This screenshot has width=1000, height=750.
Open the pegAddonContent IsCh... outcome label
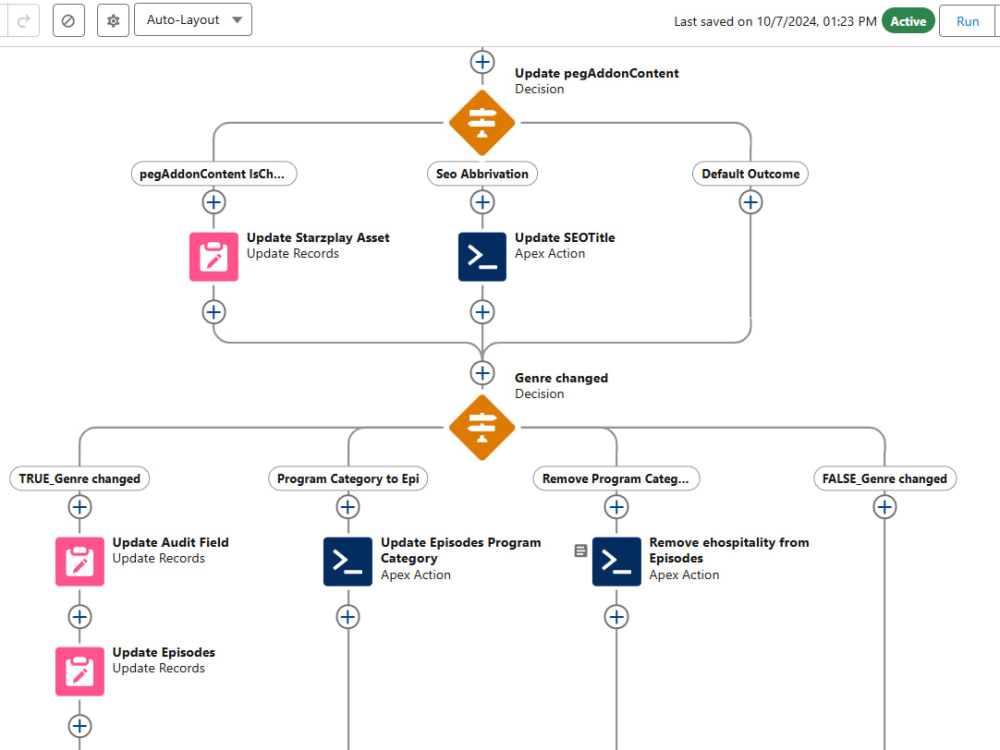pos(214,173)
